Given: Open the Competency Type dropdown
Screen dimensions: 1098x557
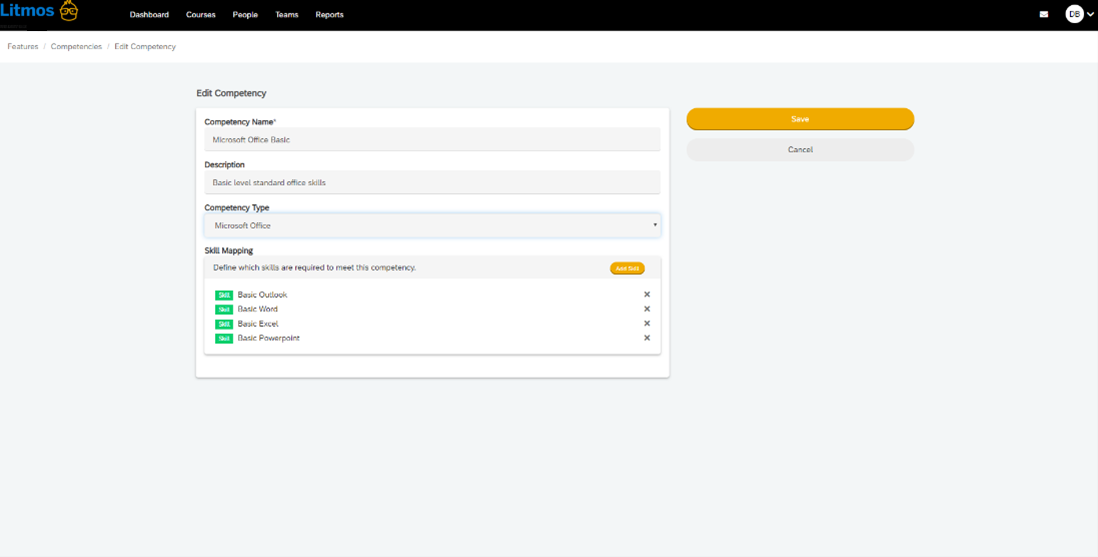Looking at the screenshot, I should (432, 226).
